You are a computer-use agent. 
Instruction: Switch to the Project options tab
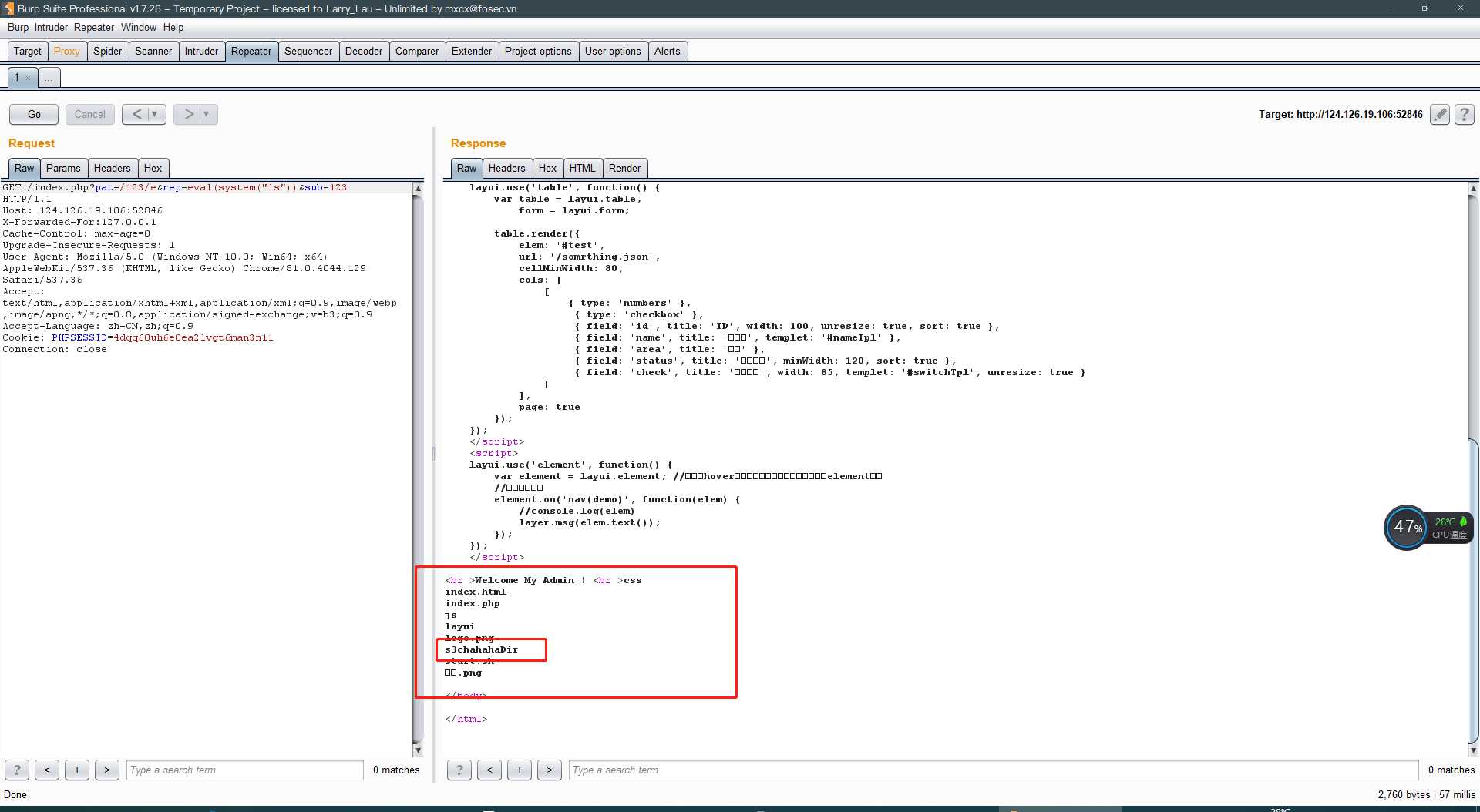538,51
